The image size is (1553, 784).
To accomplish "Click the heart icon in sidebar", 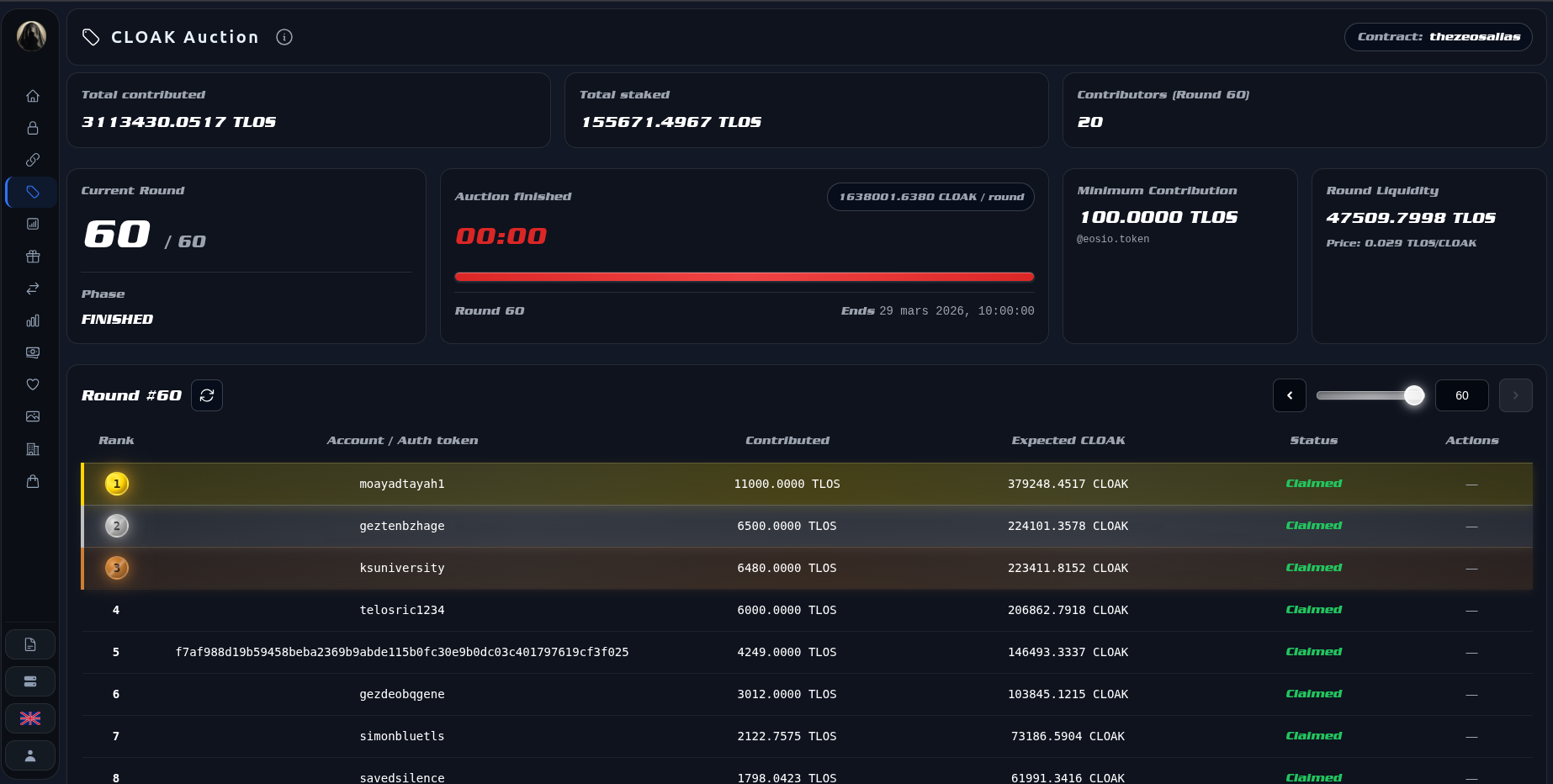I will (33, 384).
